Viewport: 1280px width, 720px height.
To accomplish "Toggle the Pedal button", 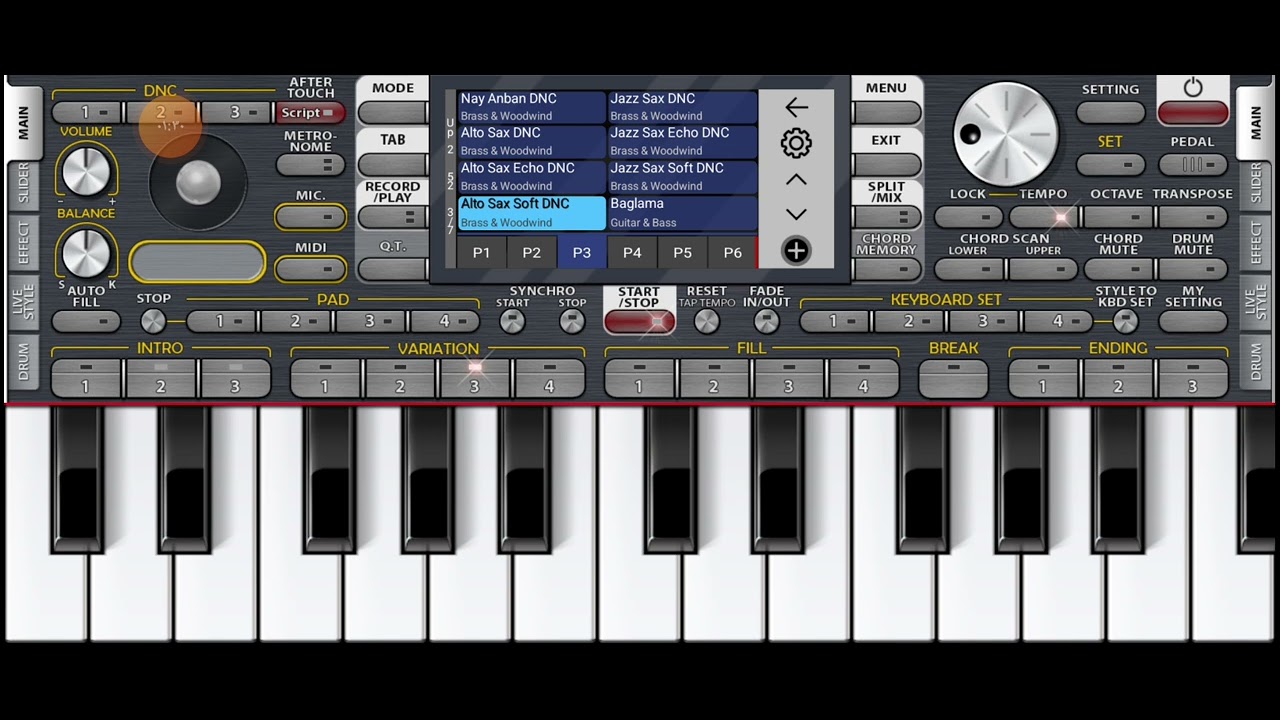I will click(1193, 164).
